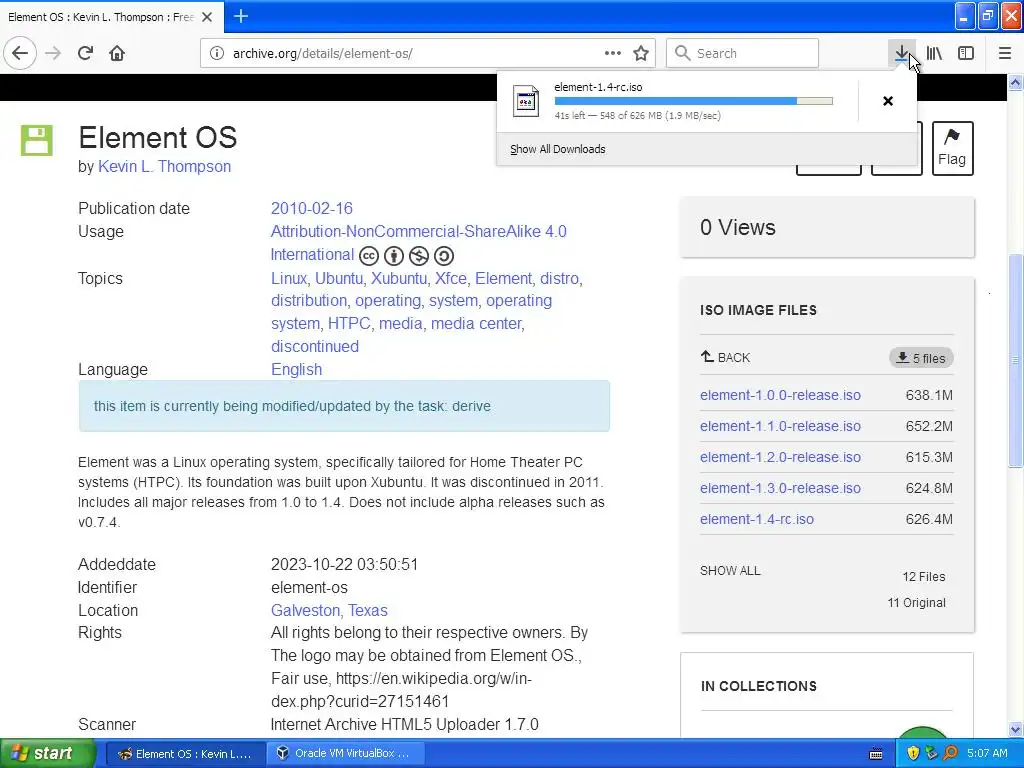Click the English language link
The height and width of the screenshot is (768, 1024).
[296, 369]
